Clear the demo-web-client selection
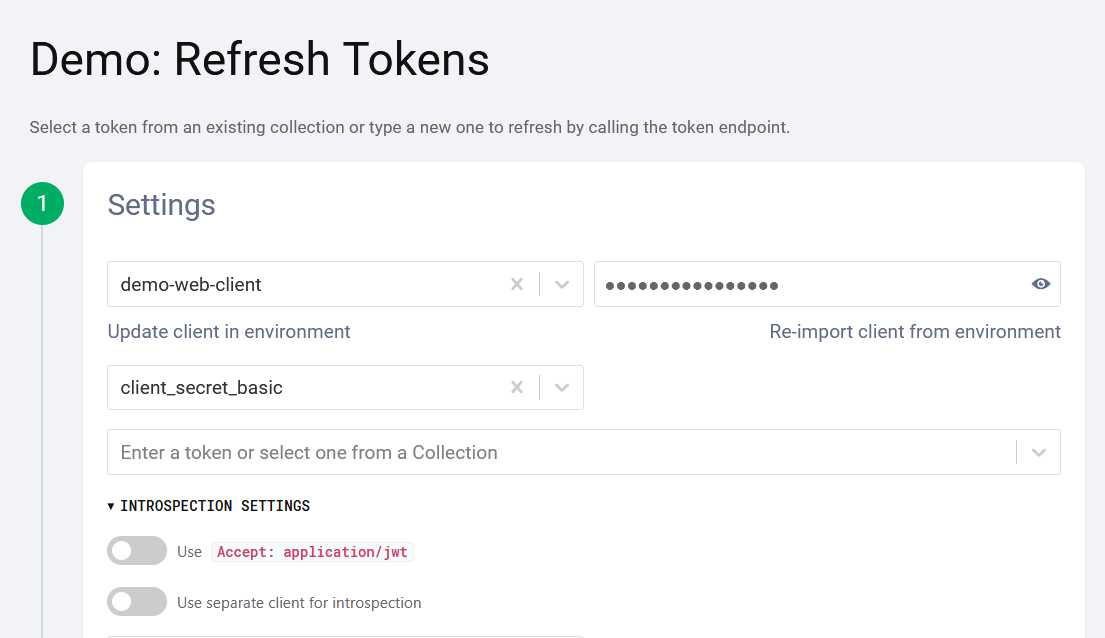This screenshot has height=638, width=1105. coord(517,284)
